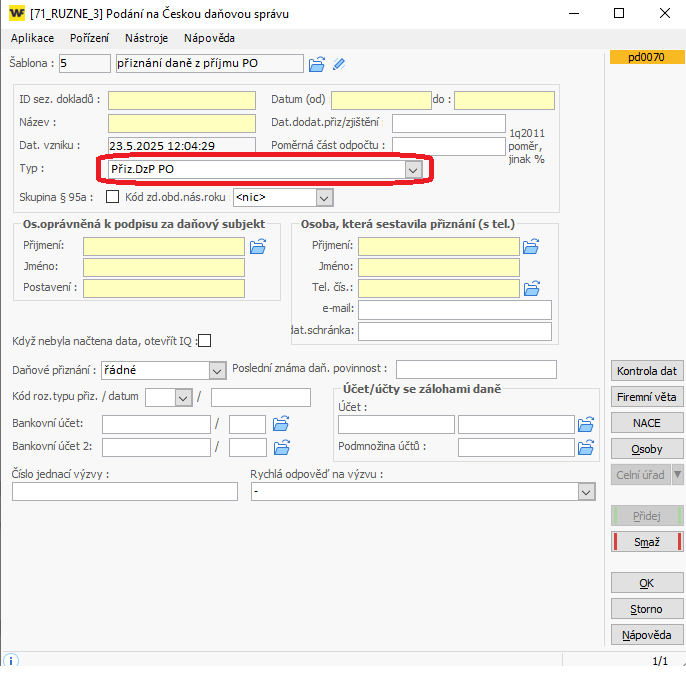Open folder icon beside Bankovní účet 2
The height and width of the screenshot is (673, 686).
tap(282, 447)
